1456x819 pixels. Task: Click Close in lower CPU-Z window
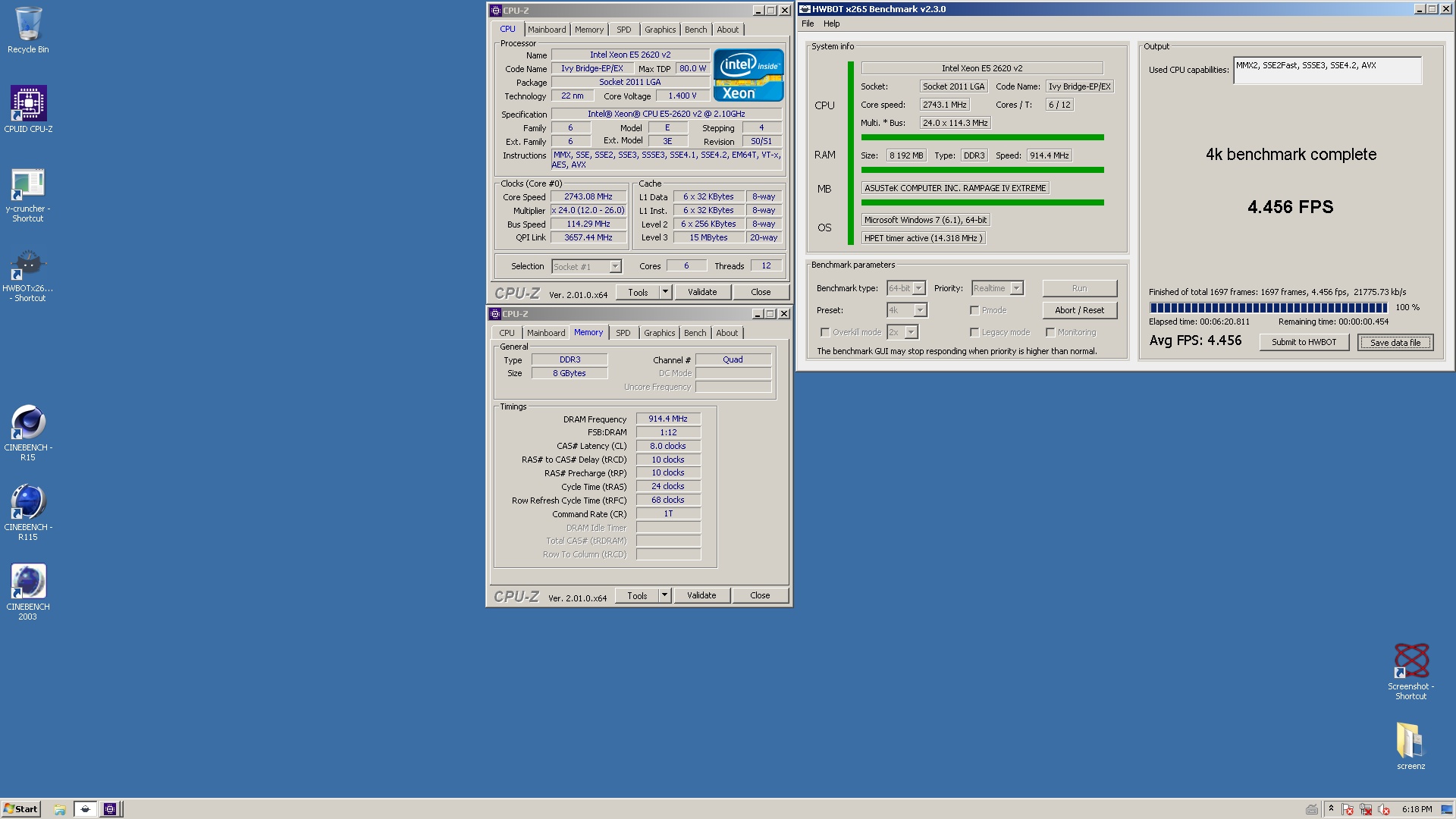click(x=760, y=595)
